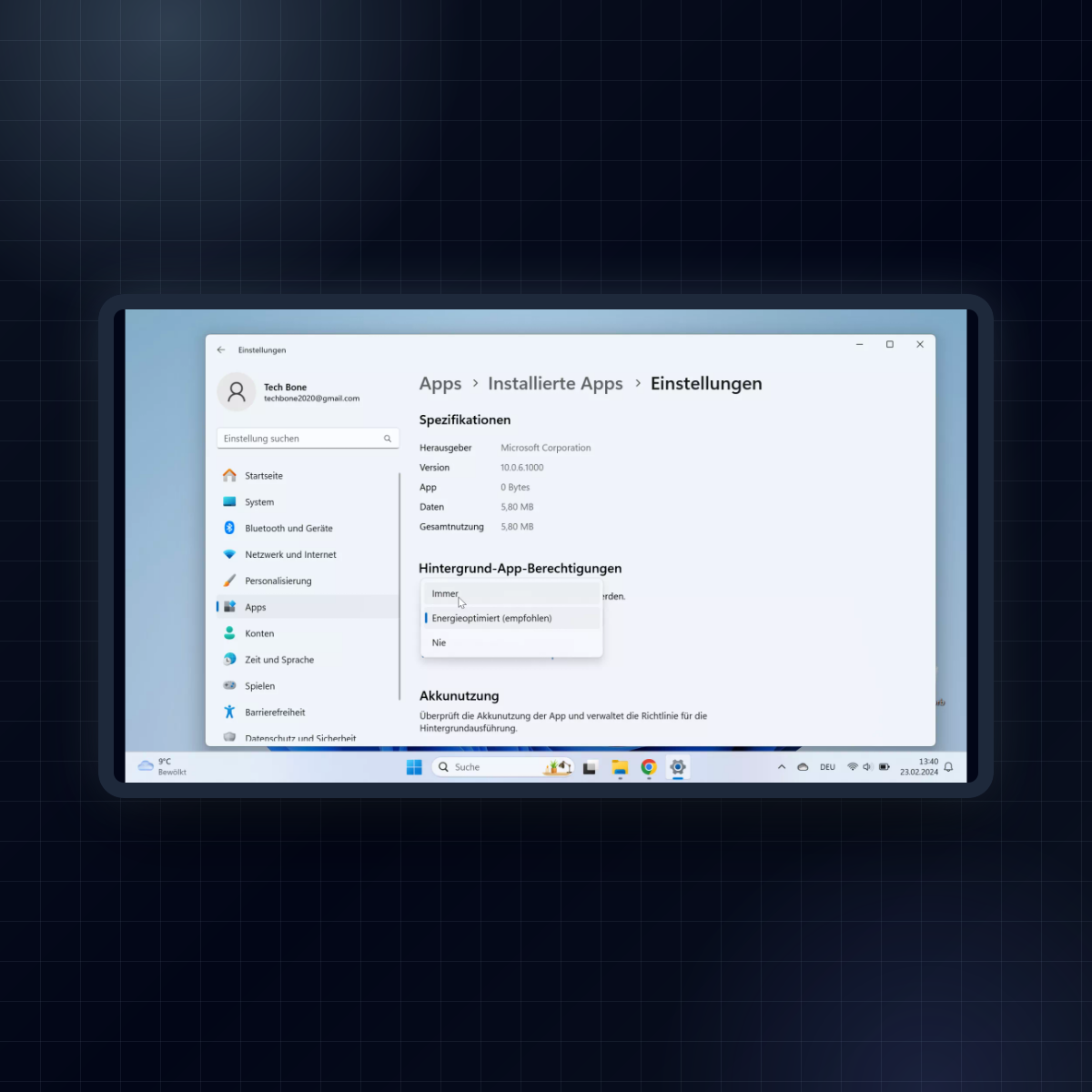Click the Apps icon in the sidebar
The height and width of the screenshot is (1092, 1092).
[229, 607]
